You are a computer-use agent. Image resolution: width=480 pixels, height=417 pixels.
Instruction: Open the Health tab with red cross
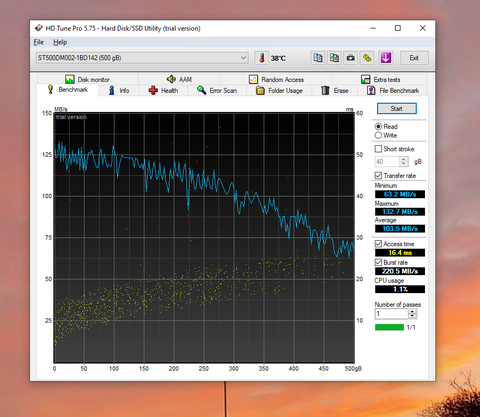click(163, 90)
